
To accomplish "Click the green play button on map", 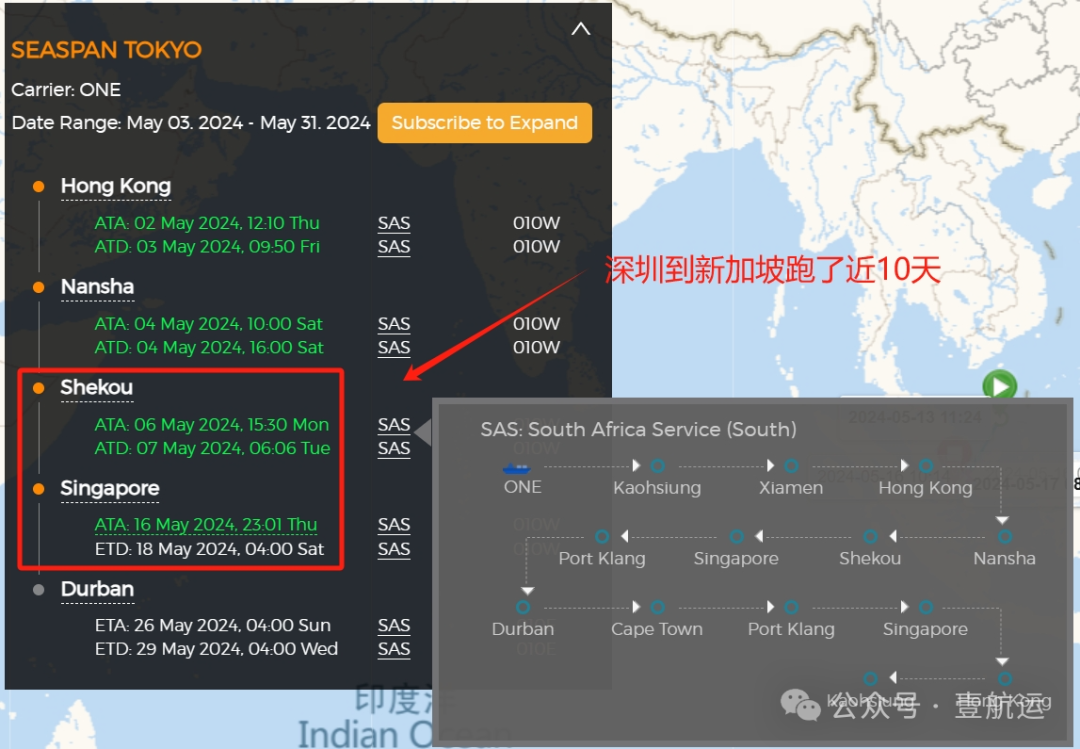I will click(x=999, y=386).
